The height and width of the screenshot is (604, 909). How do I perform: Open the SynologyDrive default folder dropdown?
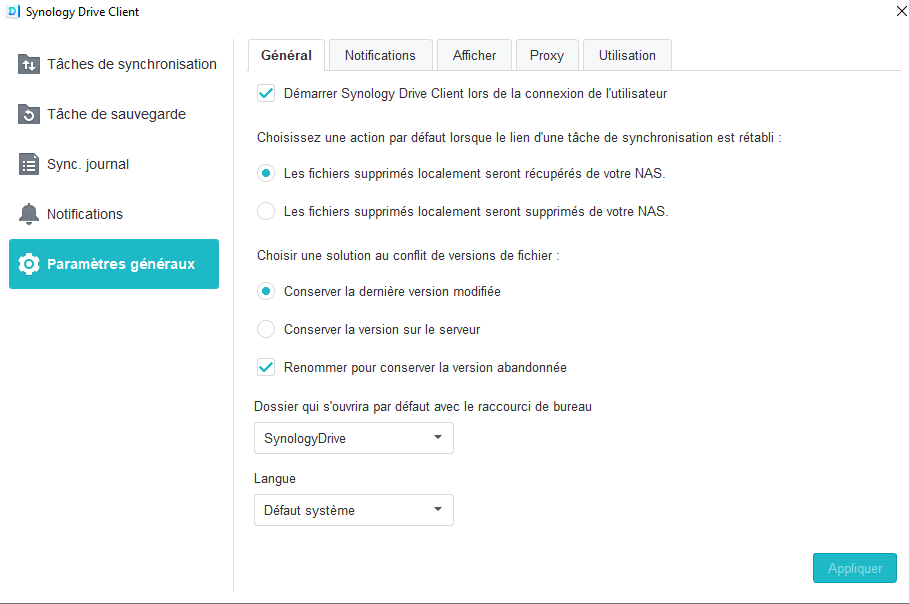coord(354,438)
